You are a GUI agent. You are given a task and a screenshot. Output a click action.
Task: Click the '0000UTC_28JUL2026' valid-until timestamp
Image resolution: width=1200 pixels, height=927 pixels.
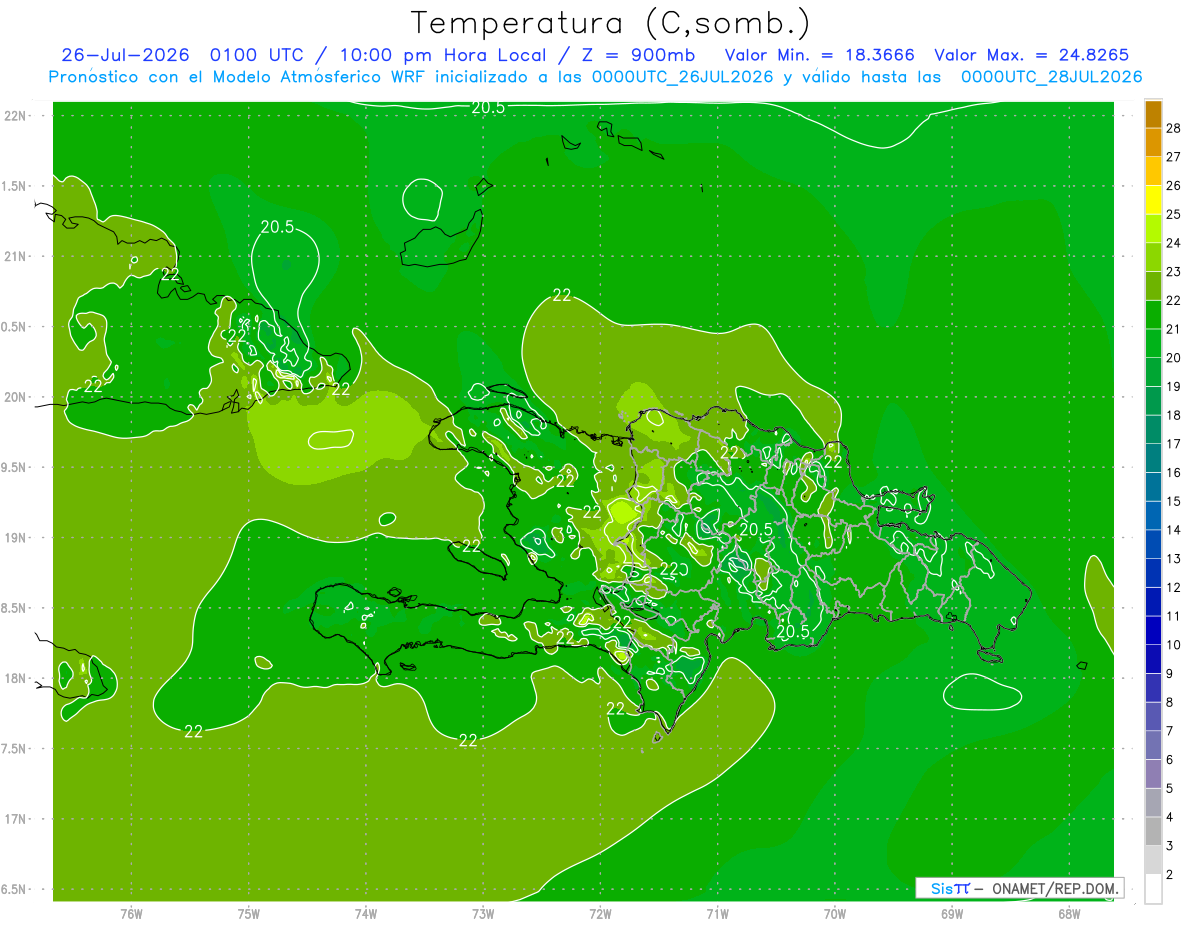coord(1051,77)
